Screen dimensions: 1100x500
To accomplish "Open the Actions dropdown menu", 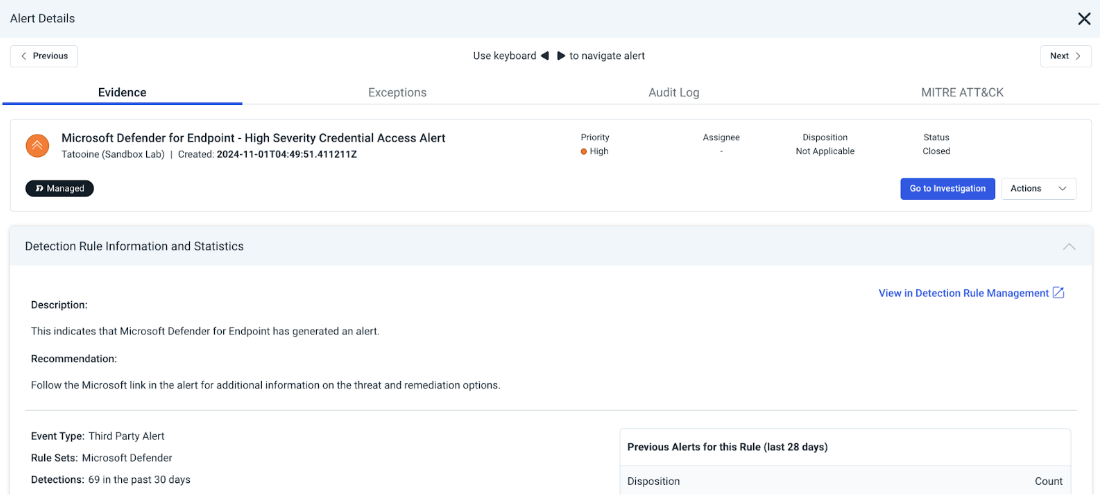I will pos(1038,188).
